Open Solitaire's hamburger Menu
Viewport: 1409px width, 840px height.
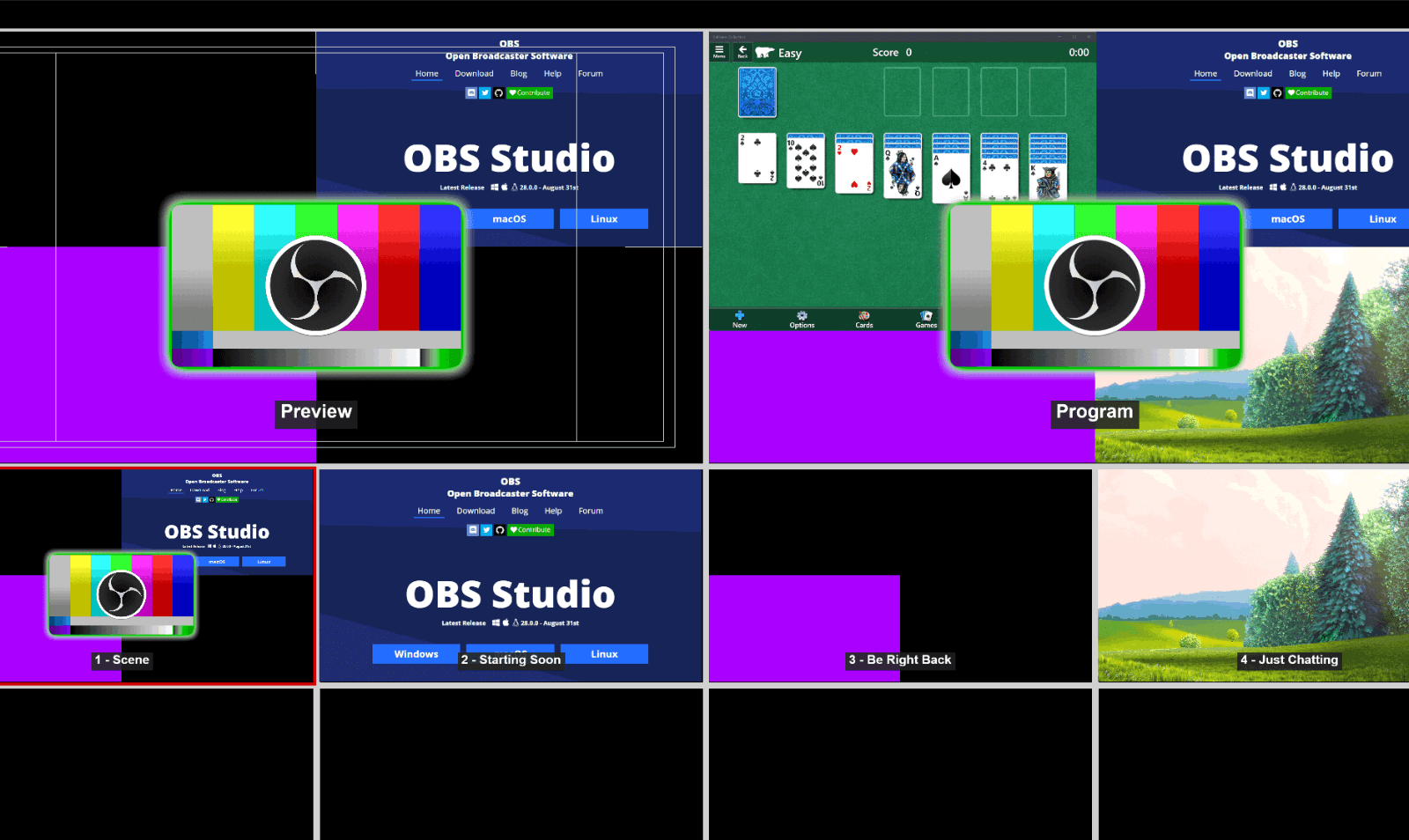point(719,51)
